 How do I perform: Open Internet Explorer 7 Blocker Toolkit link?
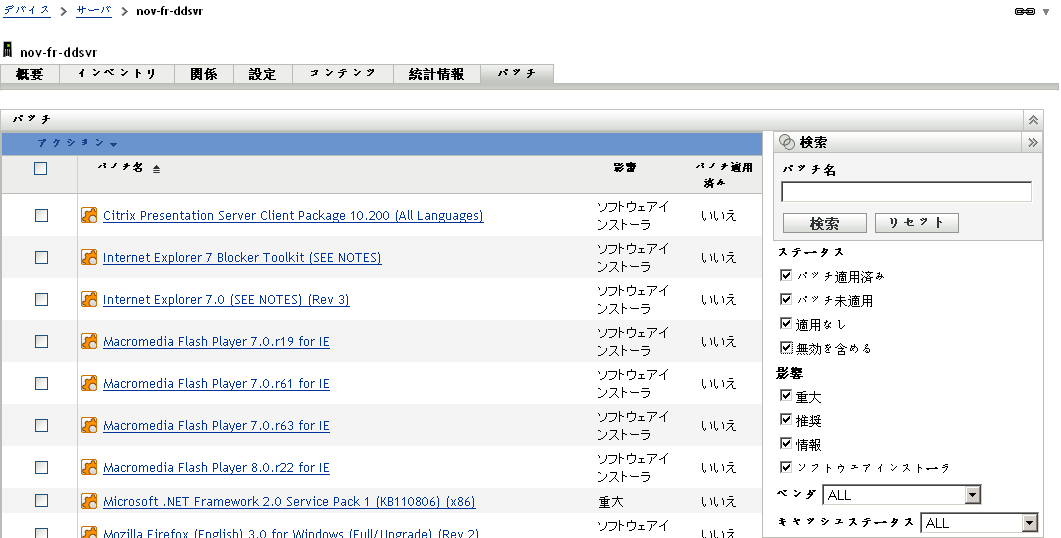pyautogui.click(x=242, y=257)
